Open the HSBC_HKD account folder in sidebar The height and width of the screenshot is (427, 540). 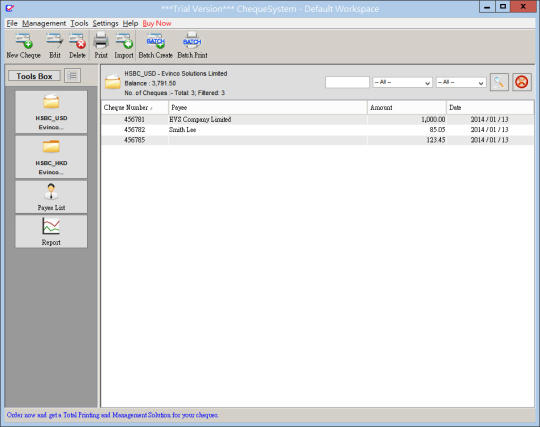51,157
